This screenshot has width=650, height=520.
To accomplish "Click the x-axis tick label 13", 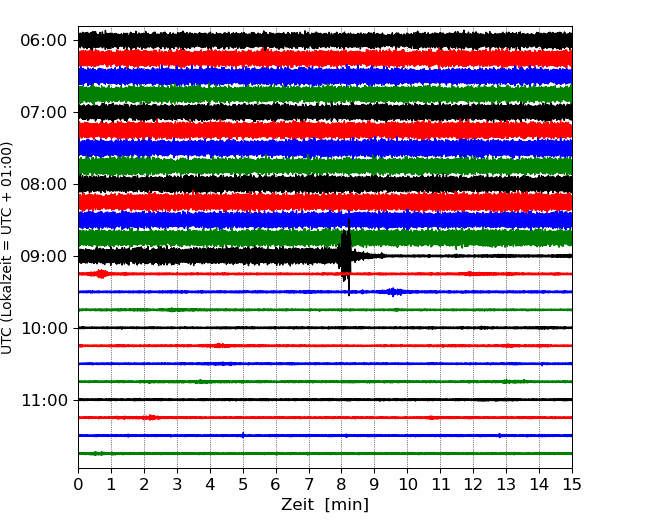I will point(506,484).
